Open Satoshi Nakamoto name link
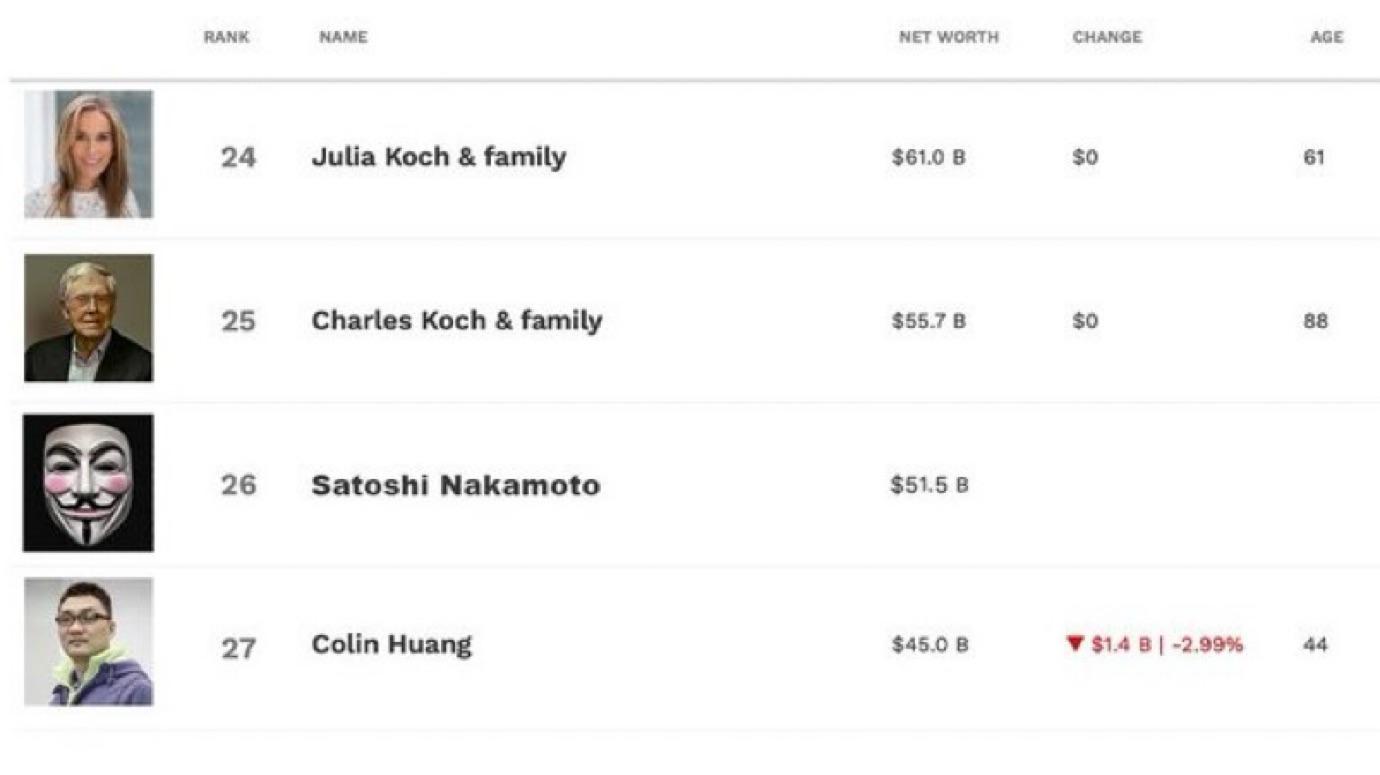The image size is (1380, 775). [456, 485]
